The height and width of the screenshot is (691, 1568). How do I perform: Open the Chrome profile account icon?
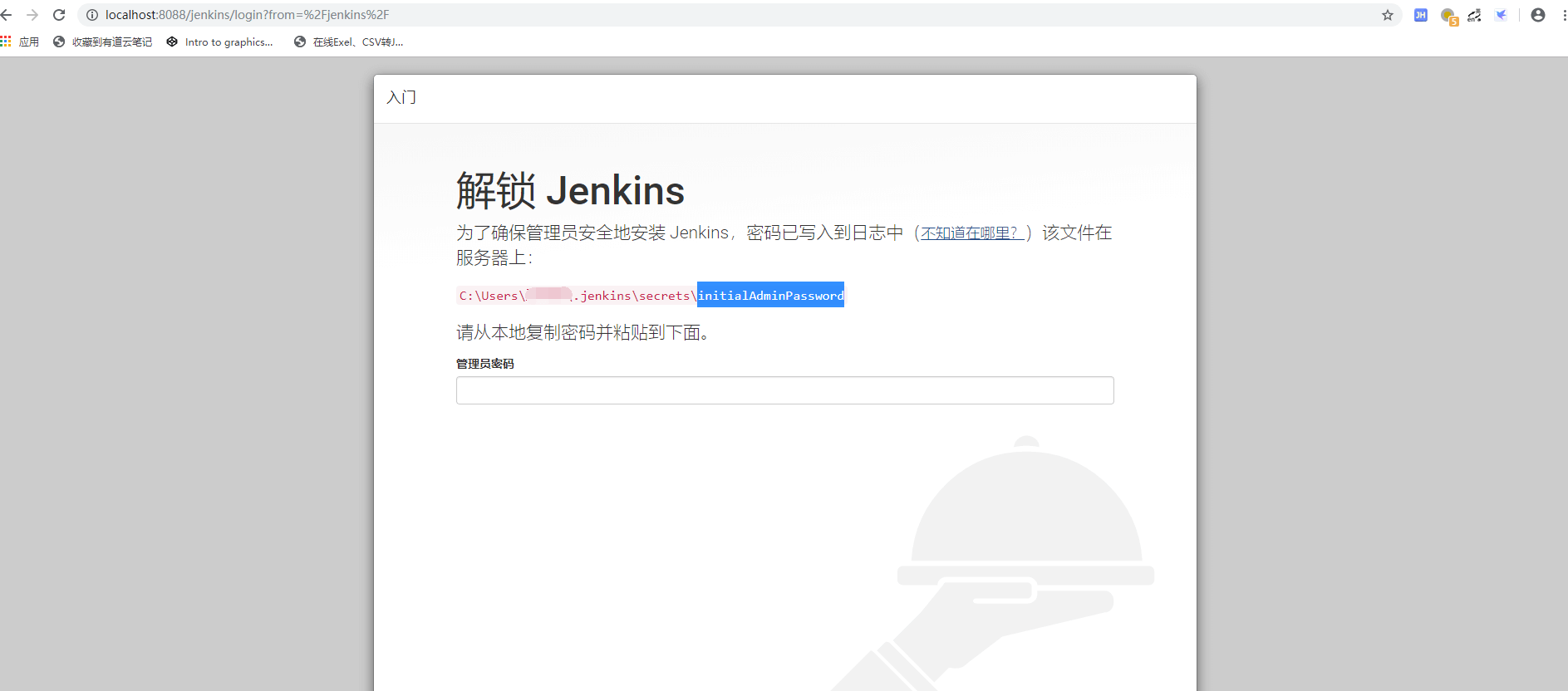click(x=1538, y=15)
